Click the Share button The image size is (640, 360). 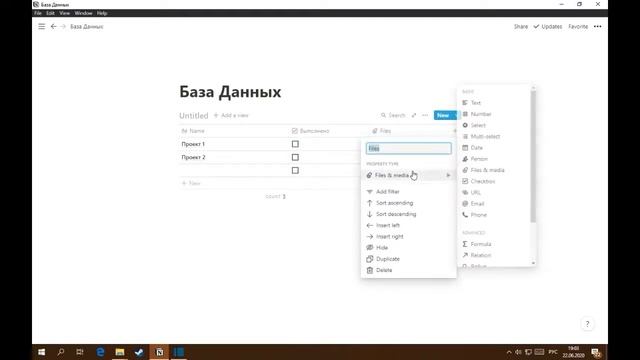[521, 27]
